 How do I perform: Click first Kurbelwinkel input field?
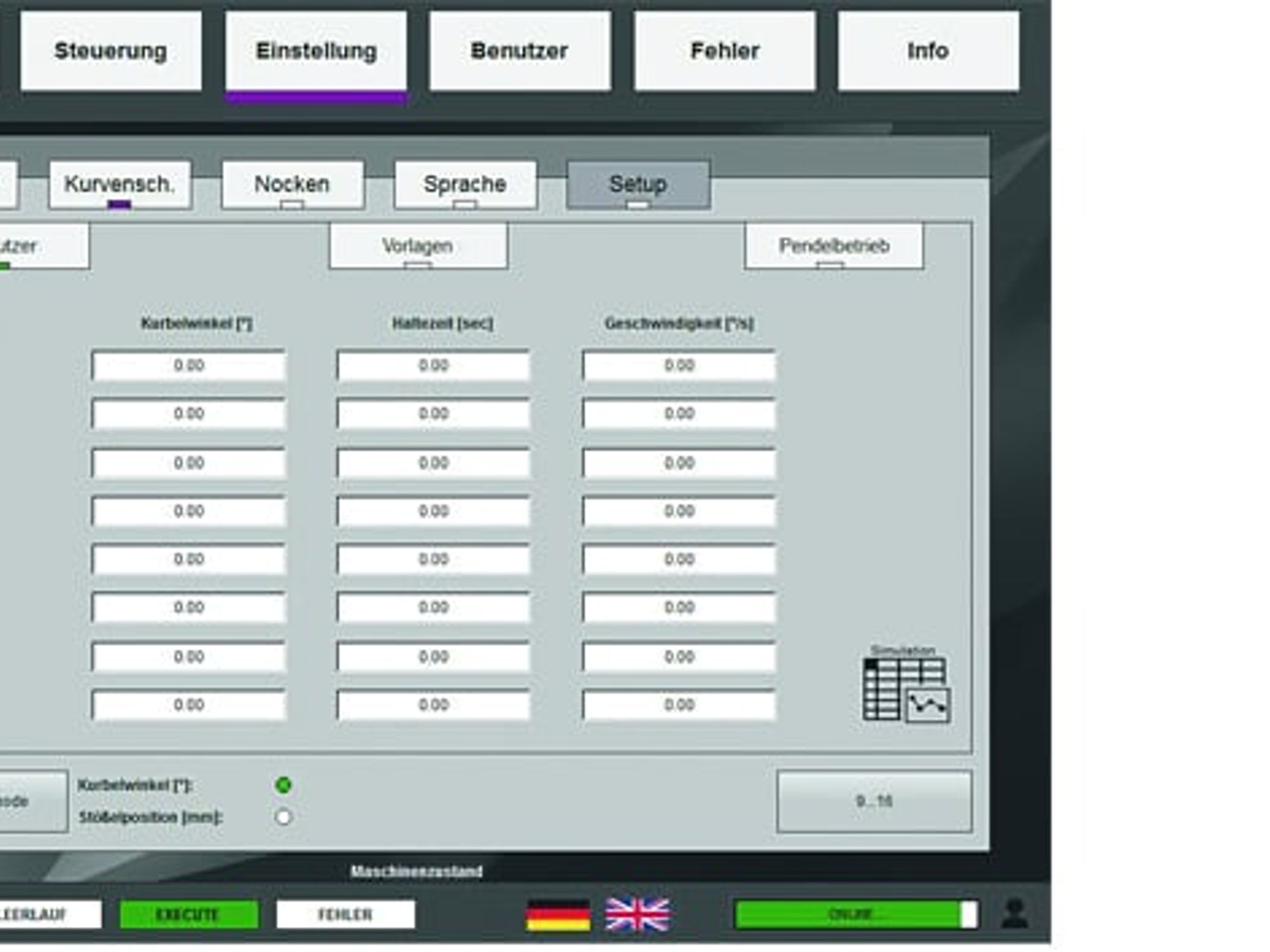(x=189, y=366)
